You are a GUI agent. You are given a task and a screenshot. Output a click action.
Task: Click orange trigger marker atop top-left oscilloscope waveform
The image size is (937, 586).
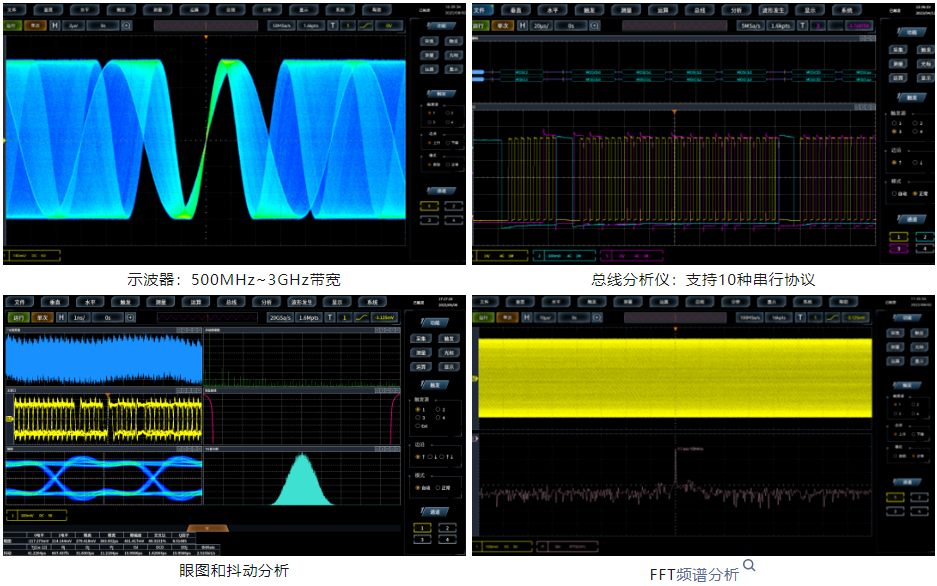click(206, 38)
